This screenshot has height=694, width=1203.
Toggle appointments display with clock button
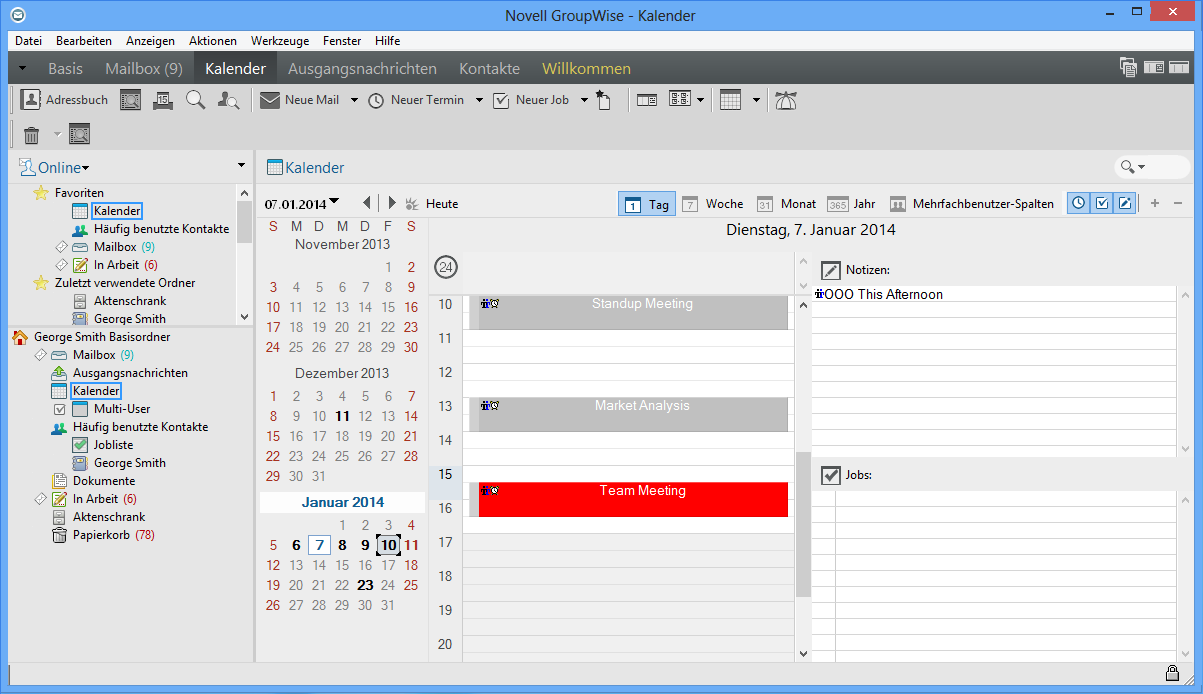1078,204
